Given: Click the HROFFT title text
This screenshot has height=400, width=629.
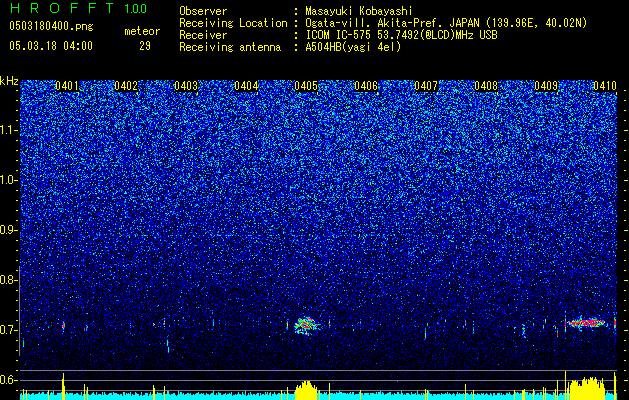Looking at the screenshot, I should coord(62,8).
